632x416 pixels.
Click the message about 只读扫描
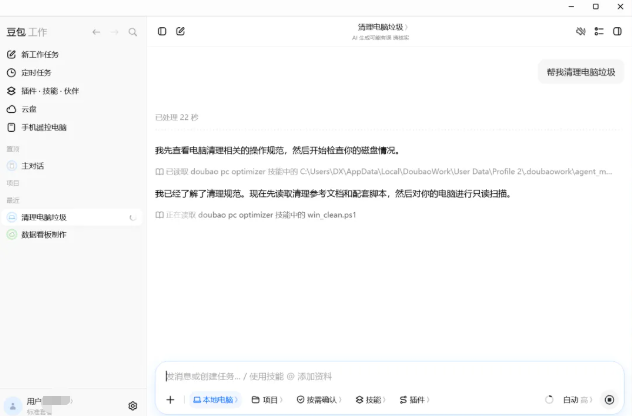coord(333,193)
